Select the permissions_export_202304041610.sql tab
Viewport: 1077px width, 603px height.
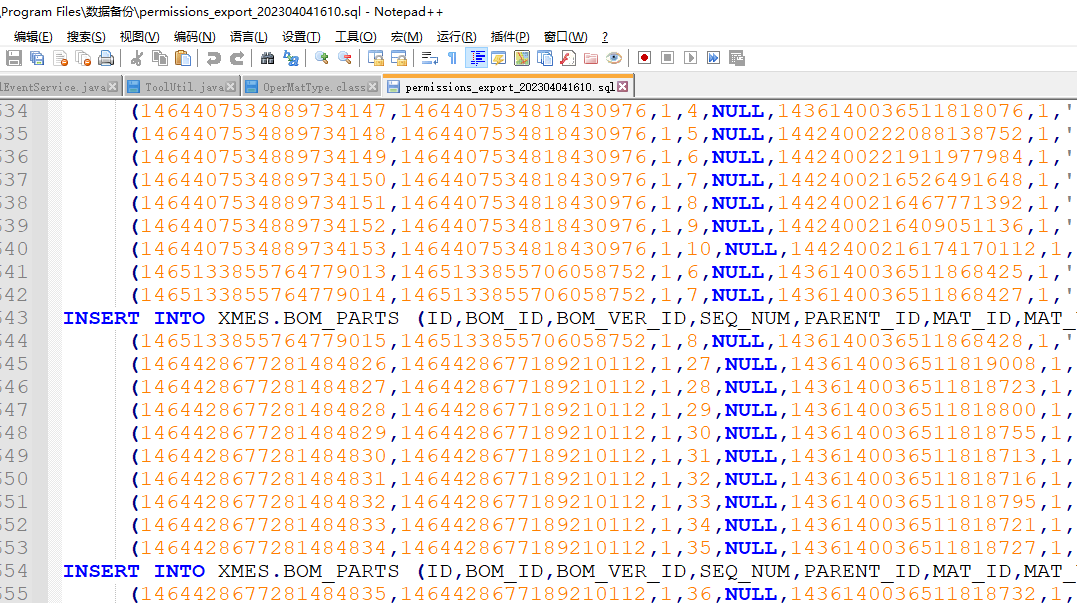(x=509, y=87)
